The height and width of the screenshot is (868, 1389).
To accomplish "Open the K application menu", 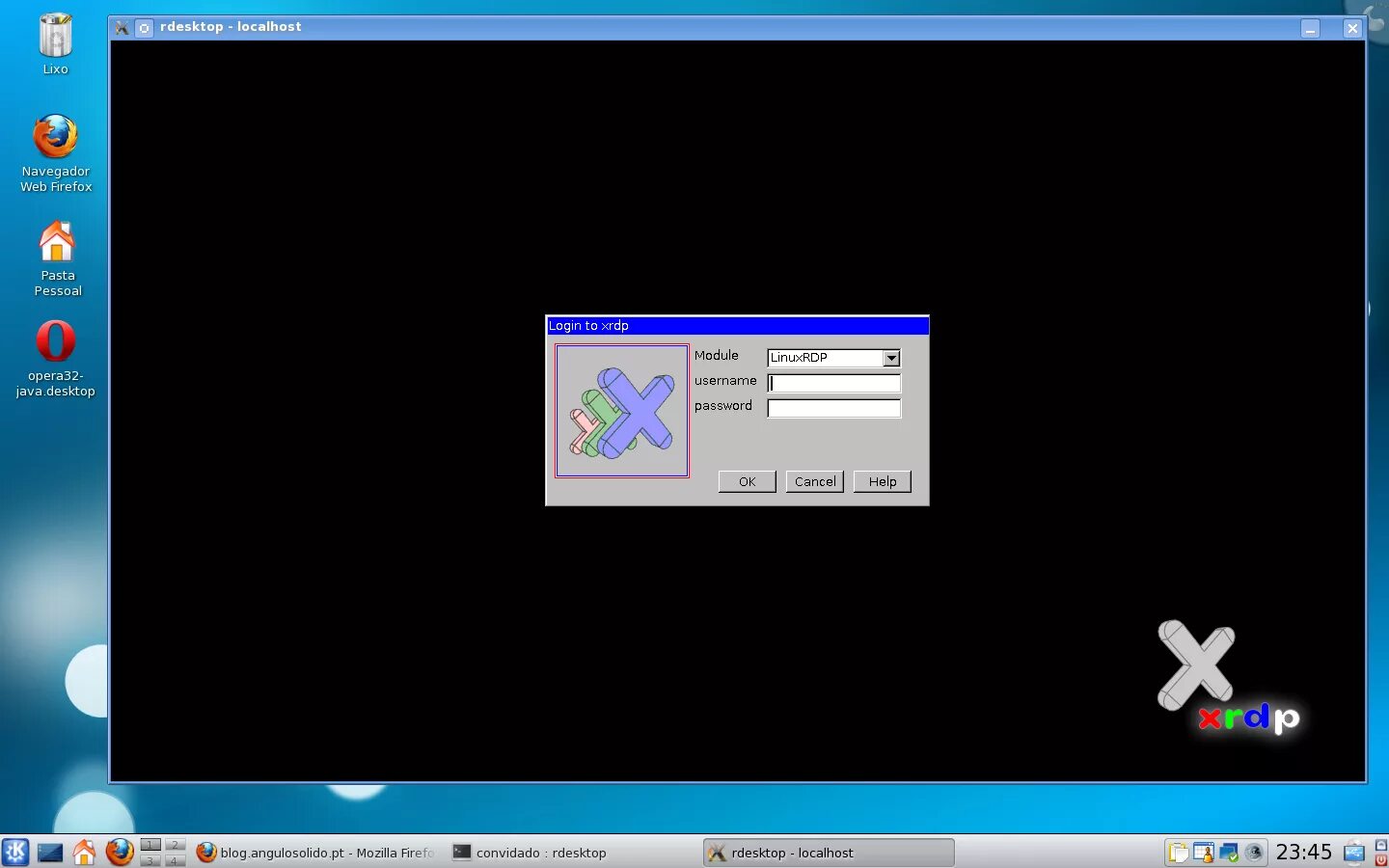I will [15, 853].
